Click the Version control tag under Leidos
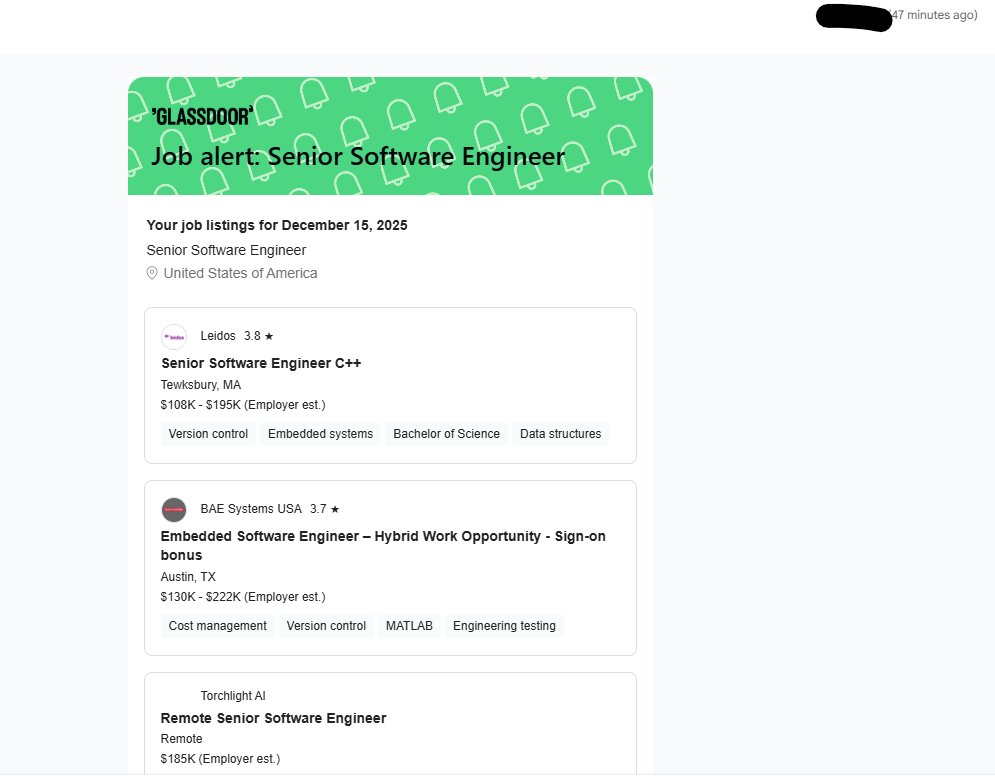The height and width of the screenshot is (782, 995). (208, 434)
